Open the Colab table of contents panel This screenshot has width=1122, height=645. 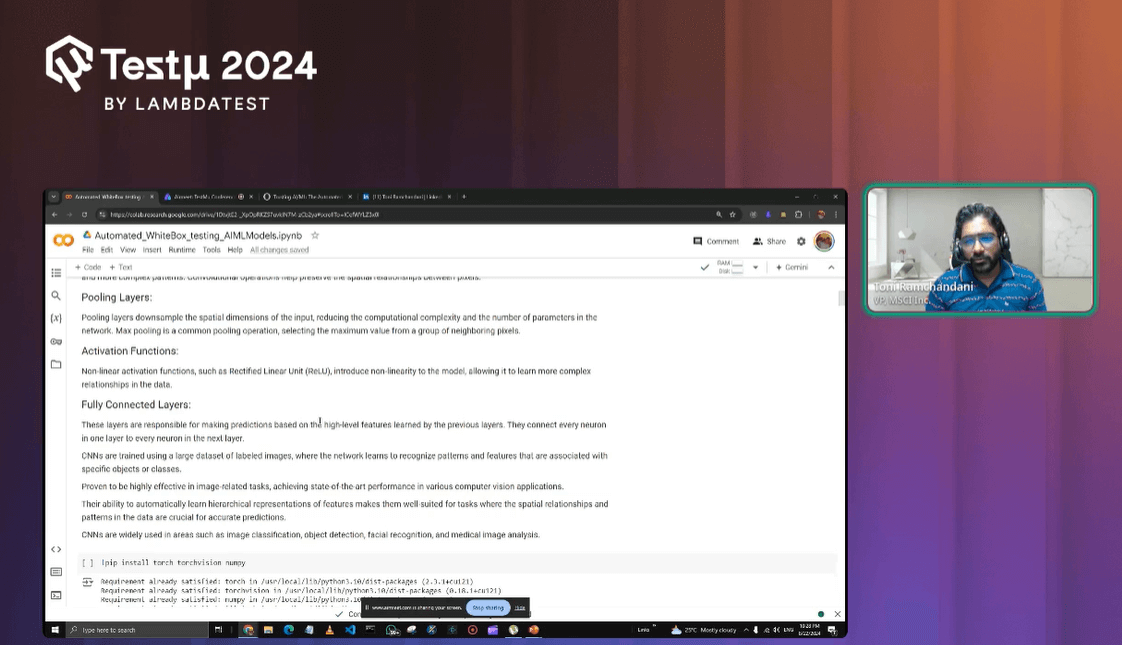56,273
